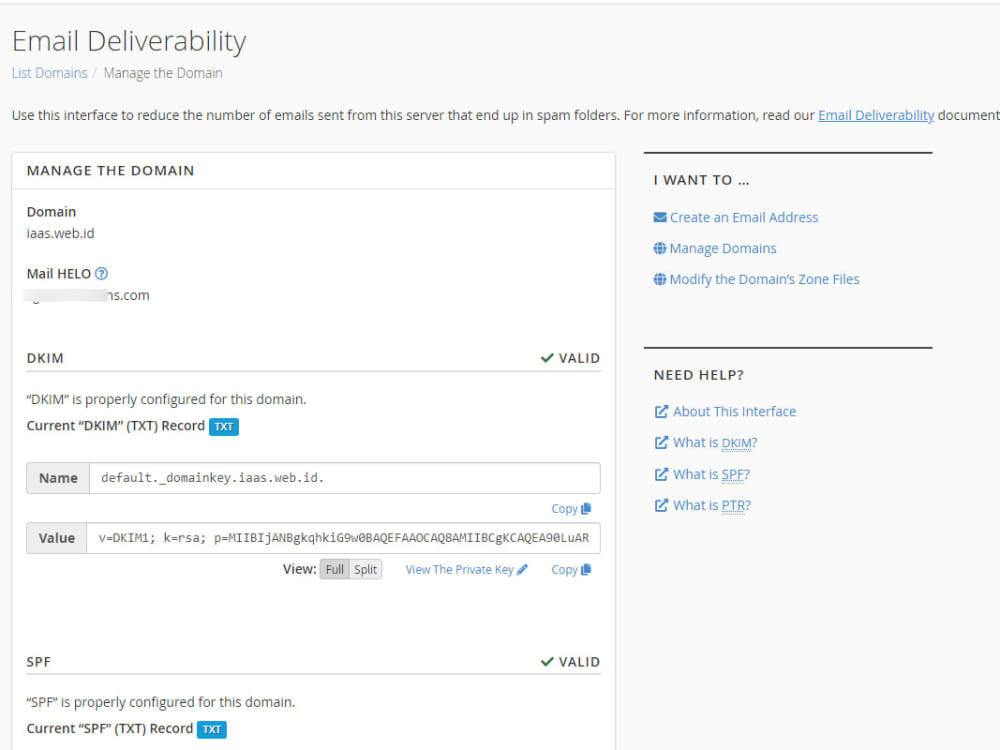1000x750 pixels.
Task: Open the What is PTR? link
Action: [x=712, y=505]
